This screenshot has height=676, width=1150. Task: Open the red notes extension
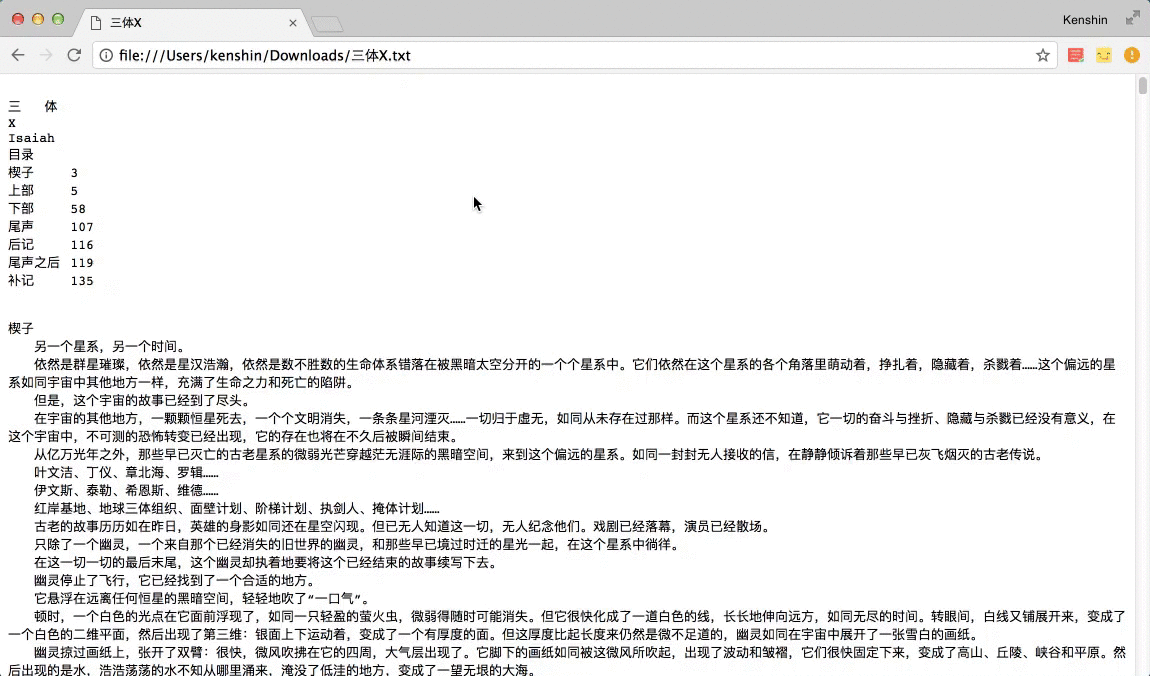[x=1075, y=55]
